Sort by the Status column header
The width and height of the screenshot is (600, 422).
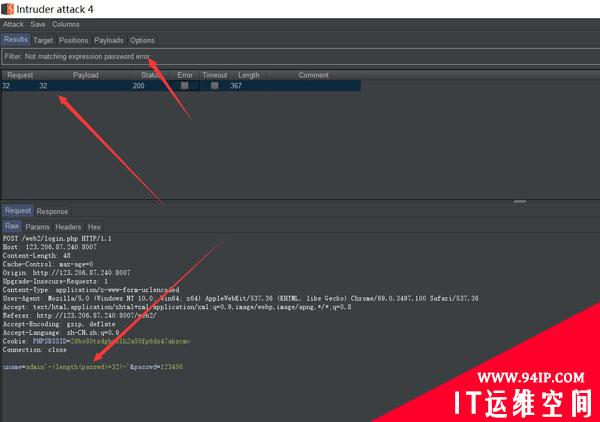(150, 75)
